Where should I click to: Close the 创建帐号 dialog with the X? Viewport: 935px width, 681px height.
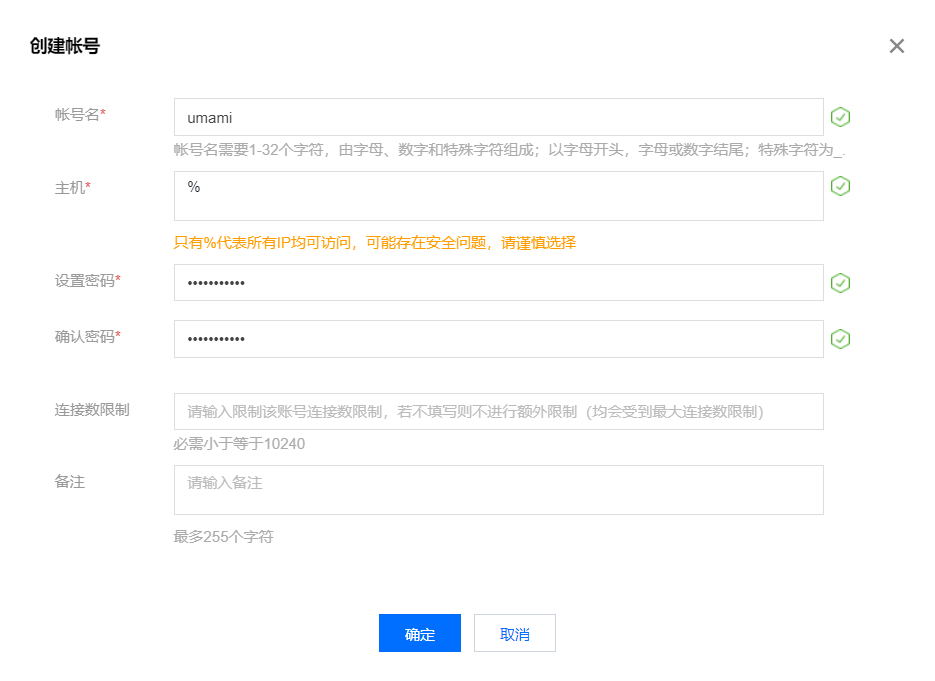tap(896, 46)
